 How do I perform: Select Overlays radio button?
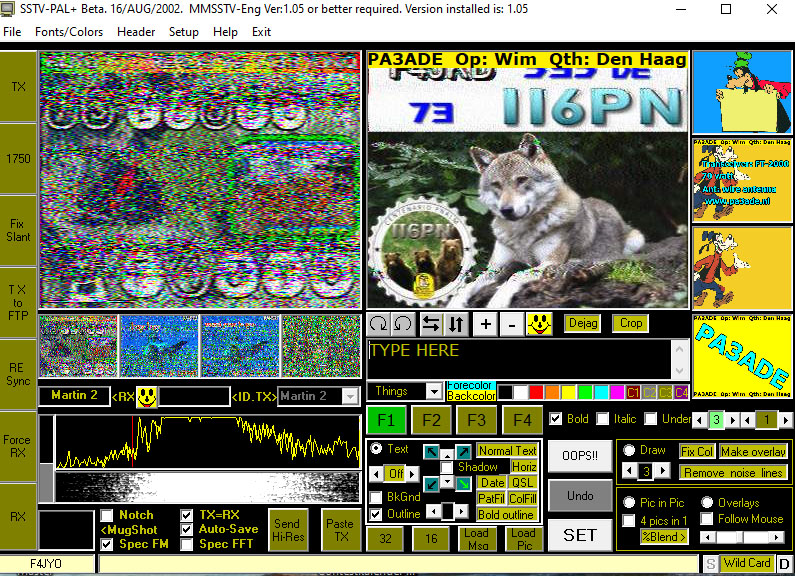pos(707,502)
